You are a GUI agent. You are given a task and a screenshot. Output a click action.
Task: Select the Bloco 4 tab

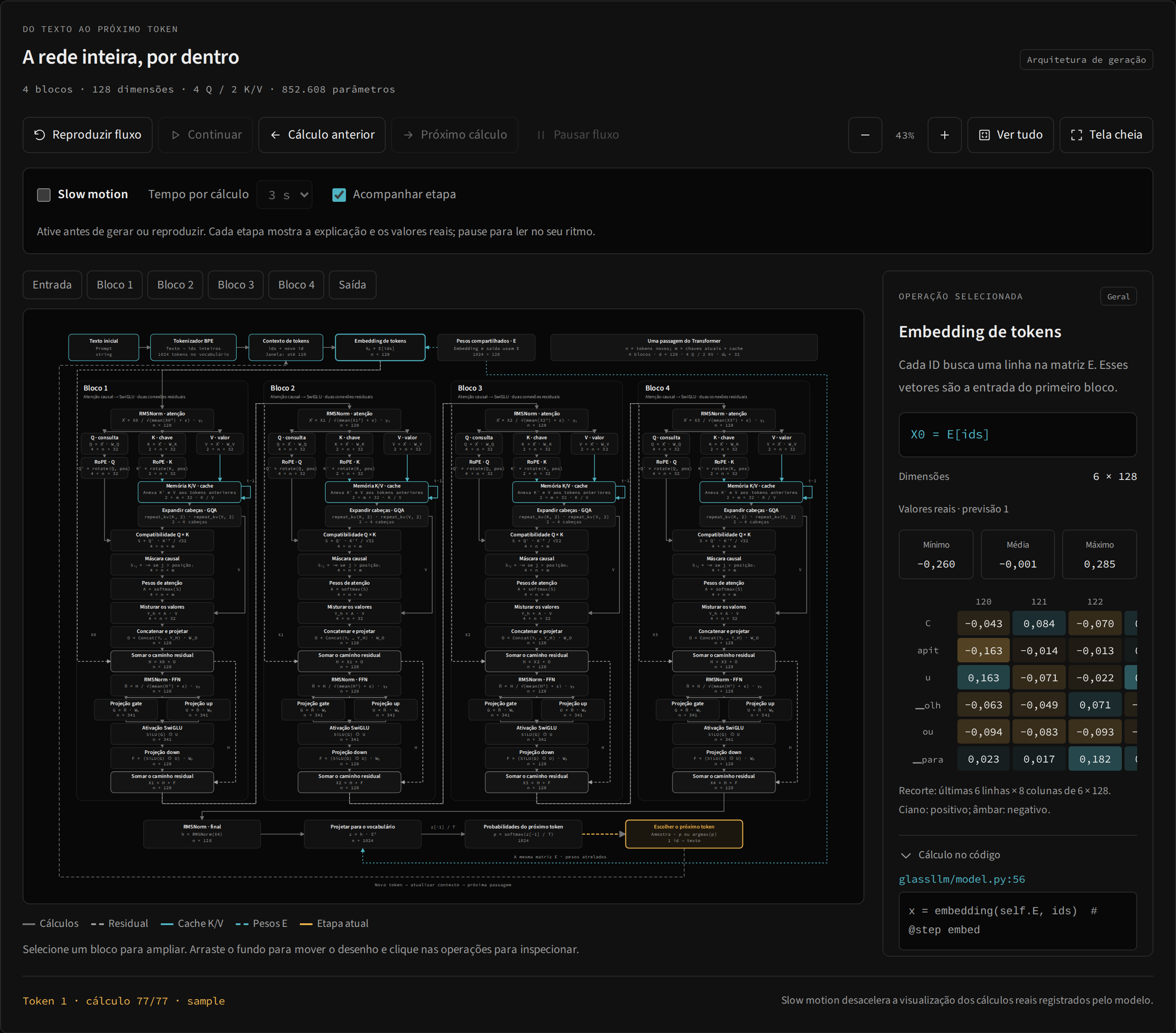click(x=296, y=285)
